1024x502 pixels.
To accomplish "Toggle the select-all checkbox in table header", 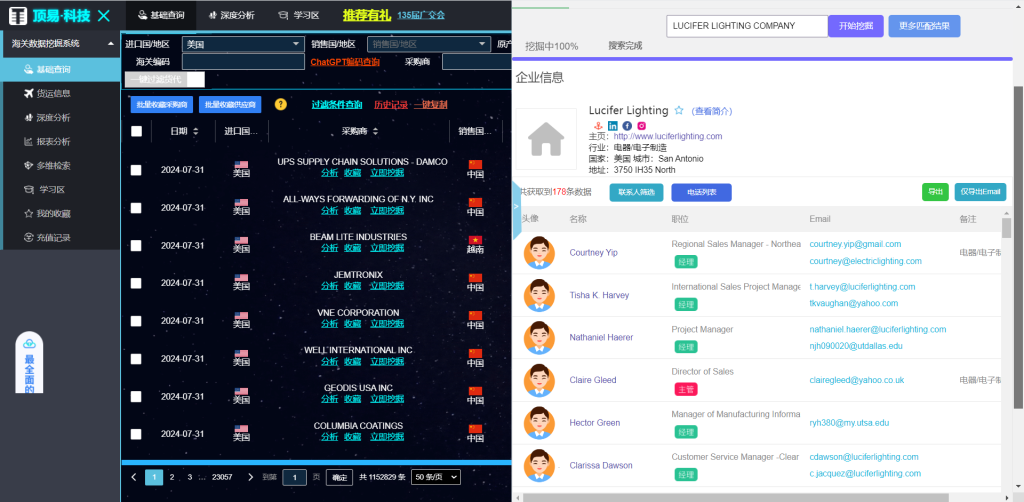I will (136, 131).
